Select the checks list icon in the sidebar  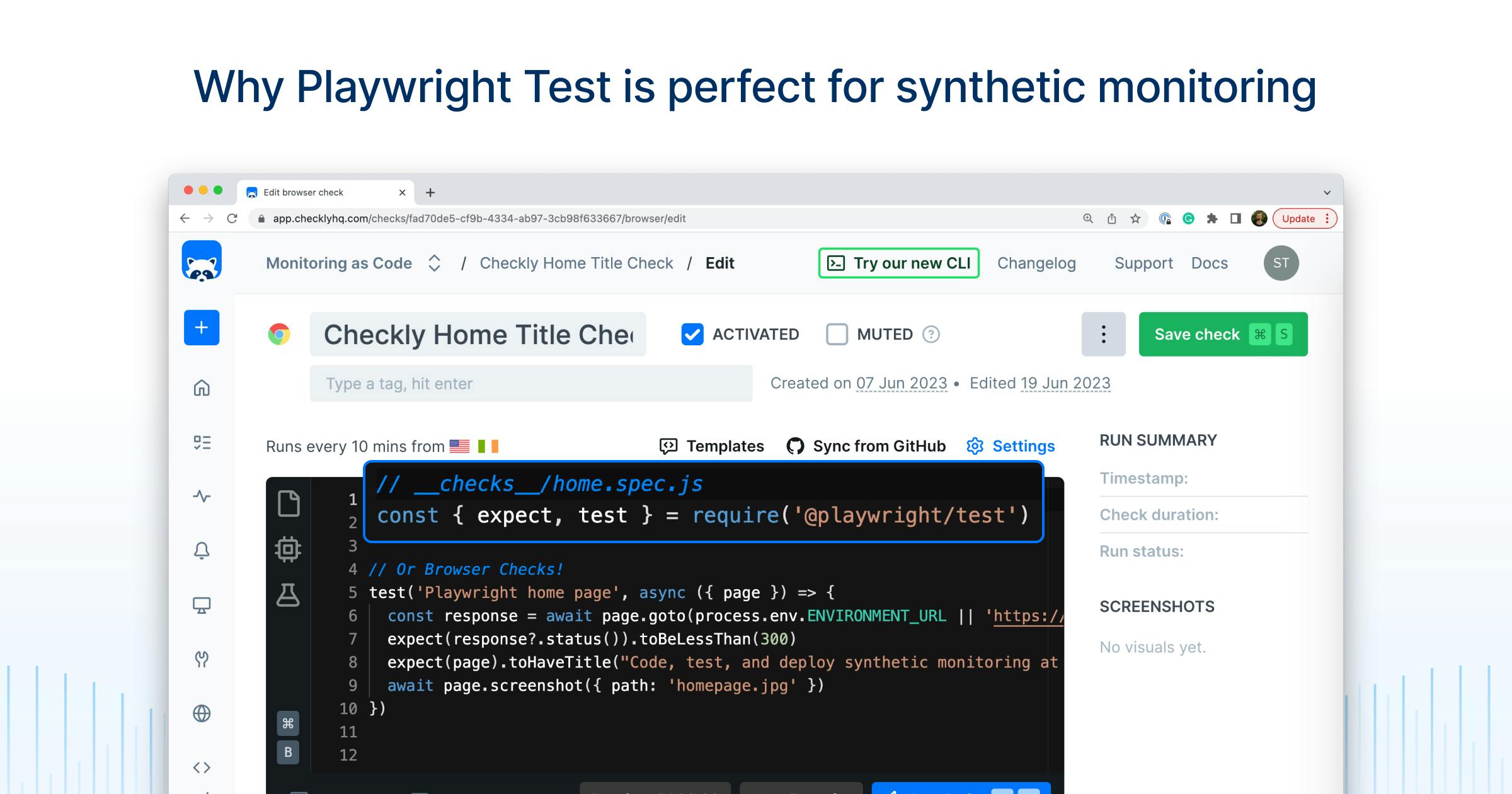(x=201, y=442)
